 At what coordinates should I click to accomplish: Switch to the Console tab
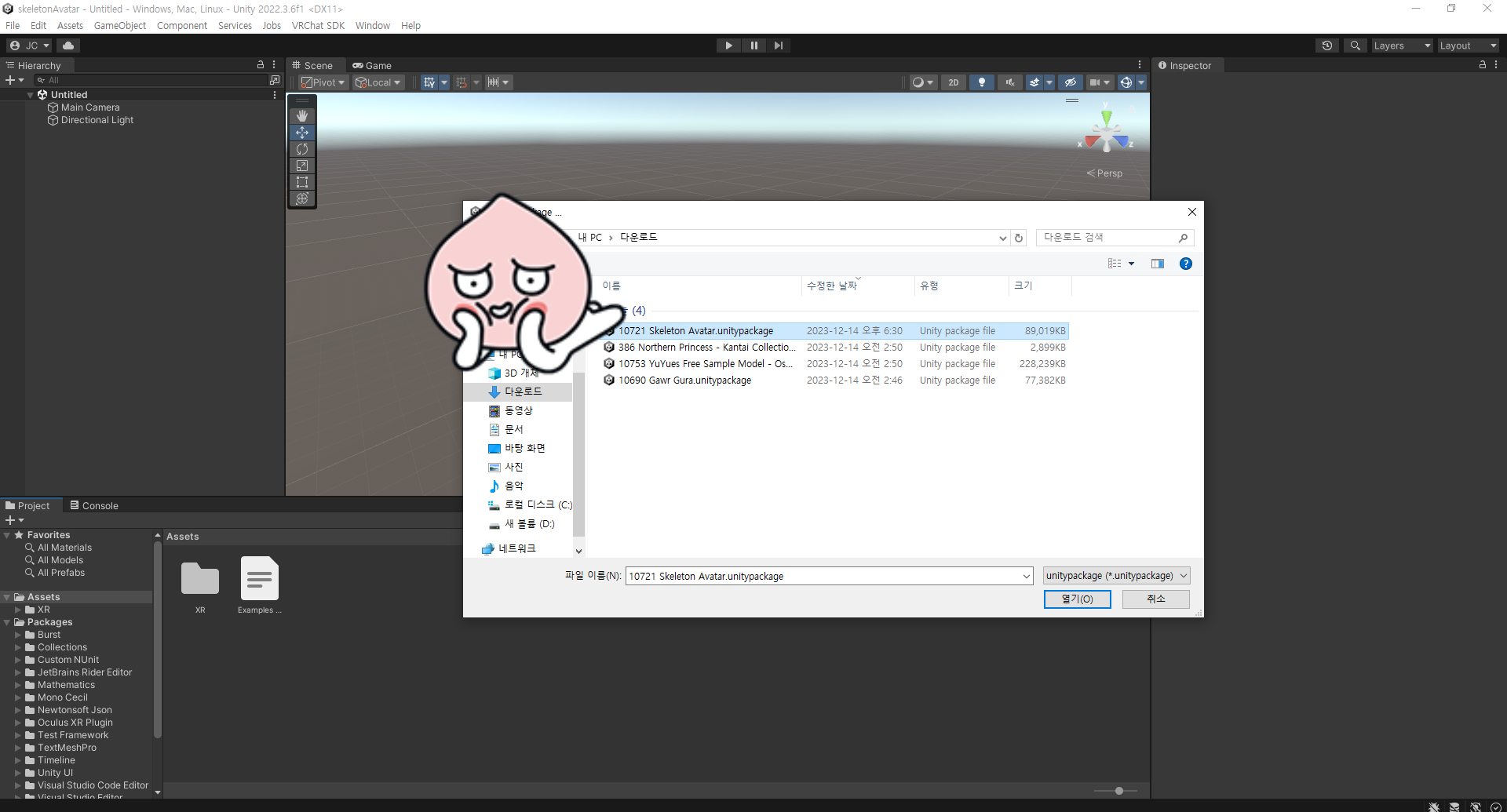(x=94, y=506)
